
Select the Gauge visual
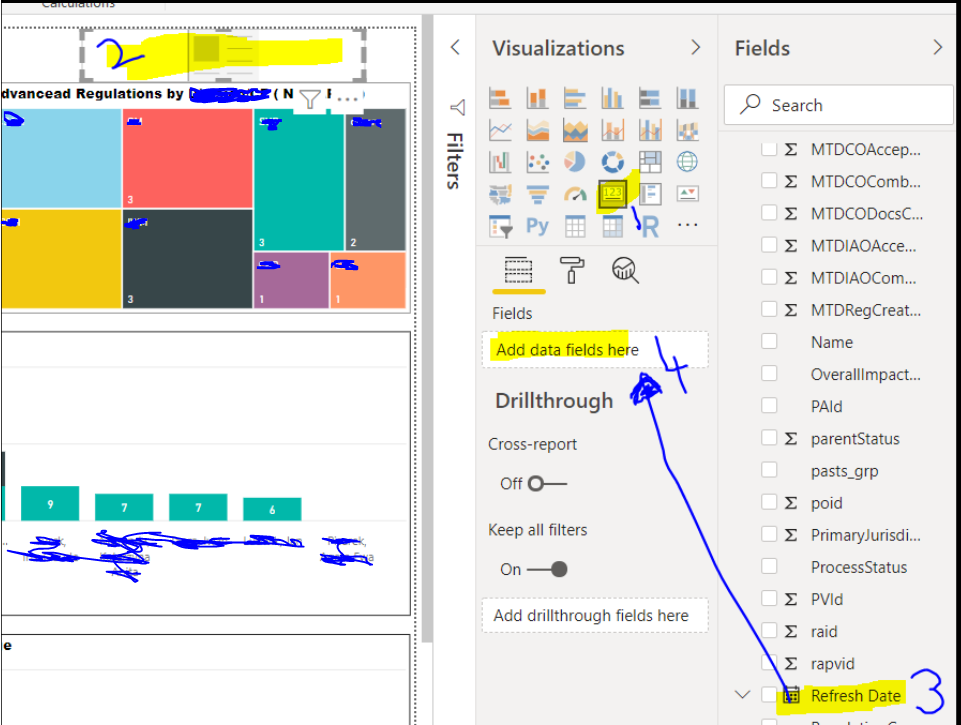click(x=574, y=192)
